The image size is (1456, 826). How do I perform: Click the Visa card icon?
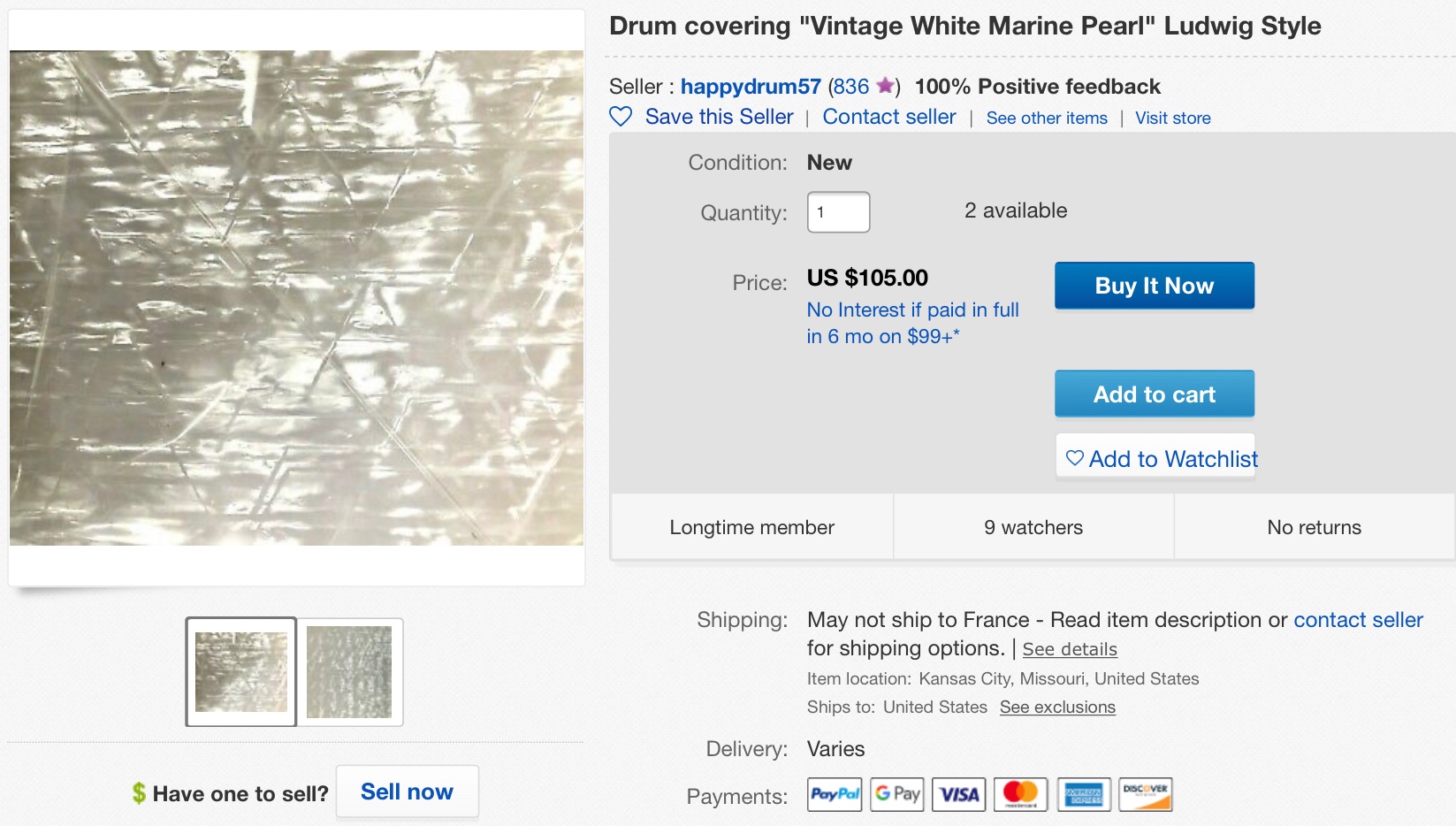pos(959,794)
